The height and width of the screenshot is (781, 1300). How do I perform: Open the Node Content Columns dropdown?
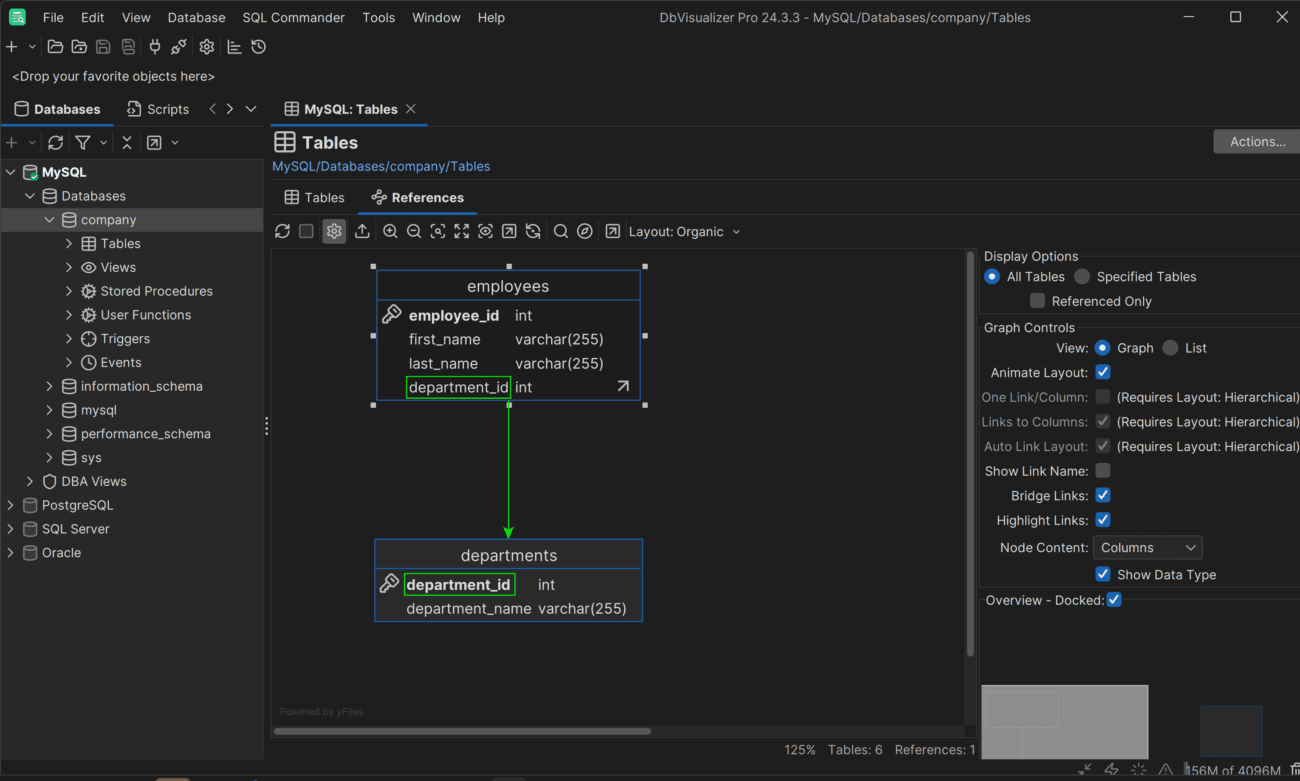pyautogui.click(x=1147, y=548)
